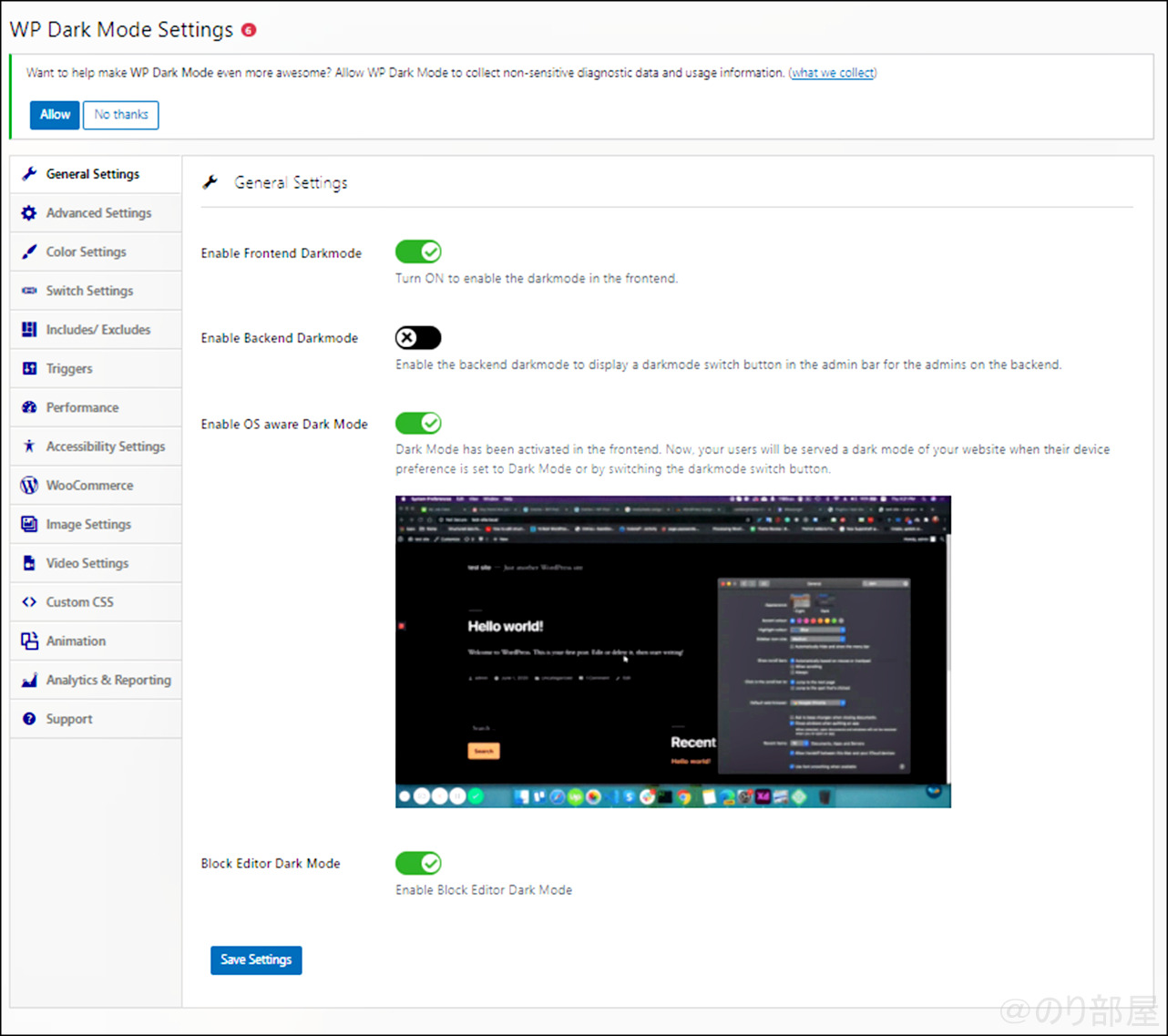
Task: Click the Includes/Excludes sidebar icon
Action: [29, 329]
